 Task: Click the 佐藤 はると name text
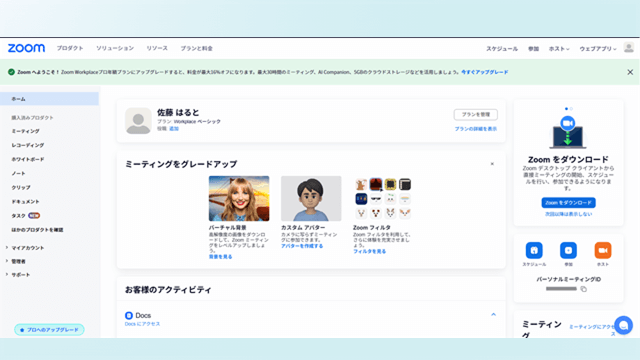(x=178, y=112)
